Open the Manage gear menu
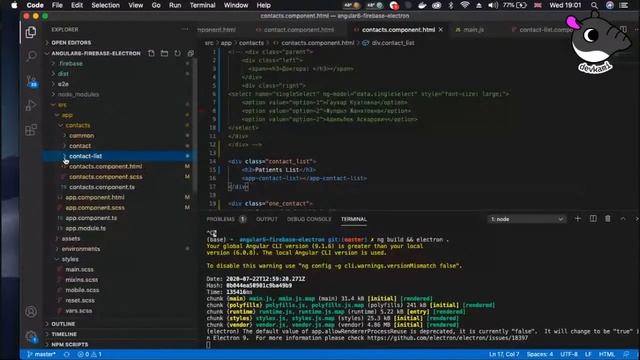 [x=31, y=337]
